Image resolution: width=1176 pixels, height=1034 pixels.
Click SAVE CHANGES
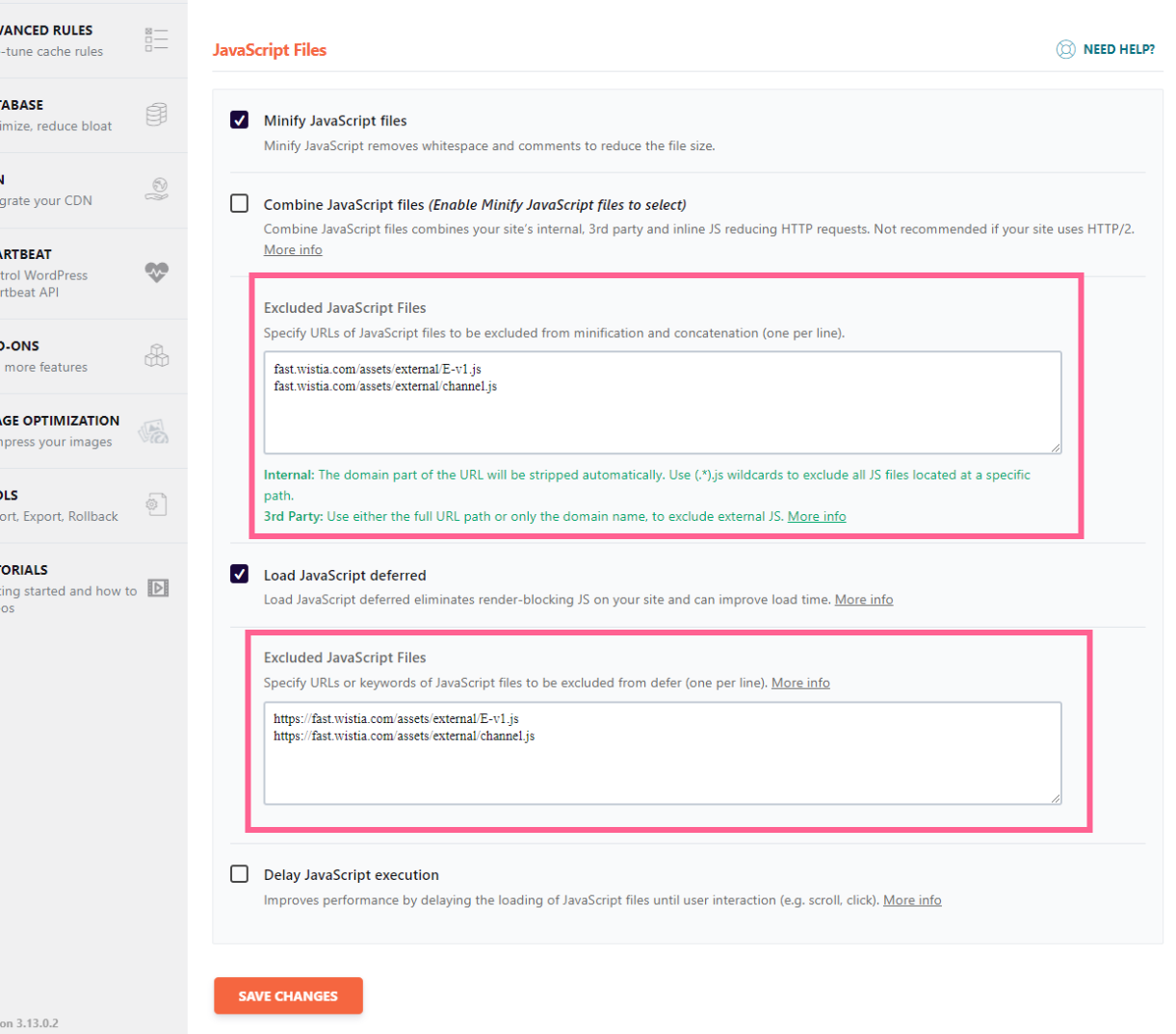coord(287,995)
